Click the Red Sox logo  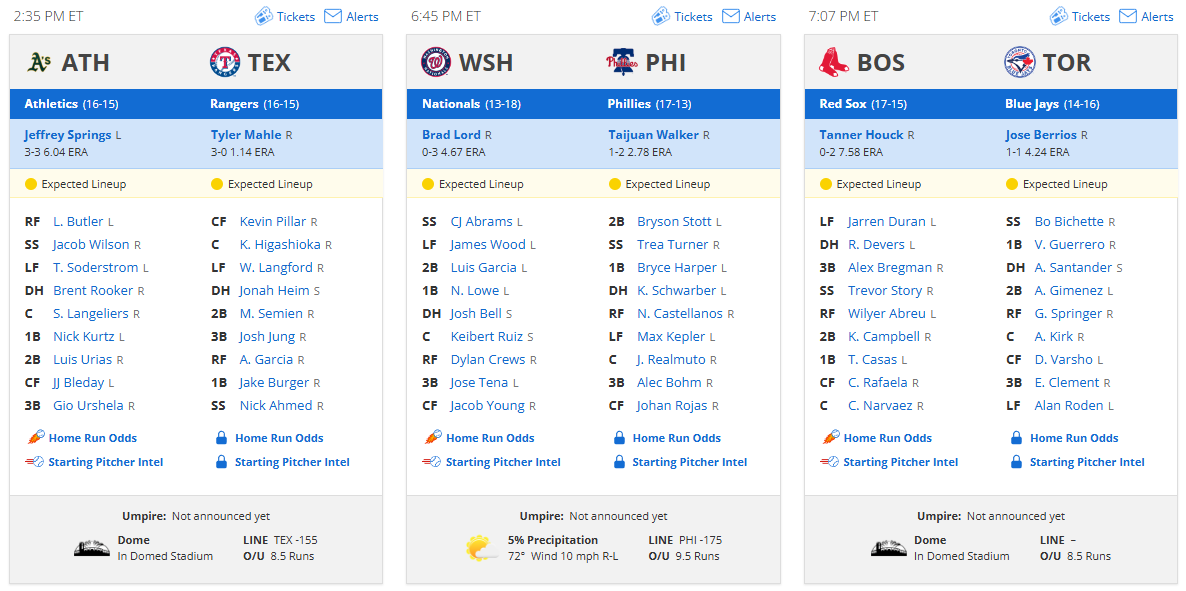pos(834,63)
